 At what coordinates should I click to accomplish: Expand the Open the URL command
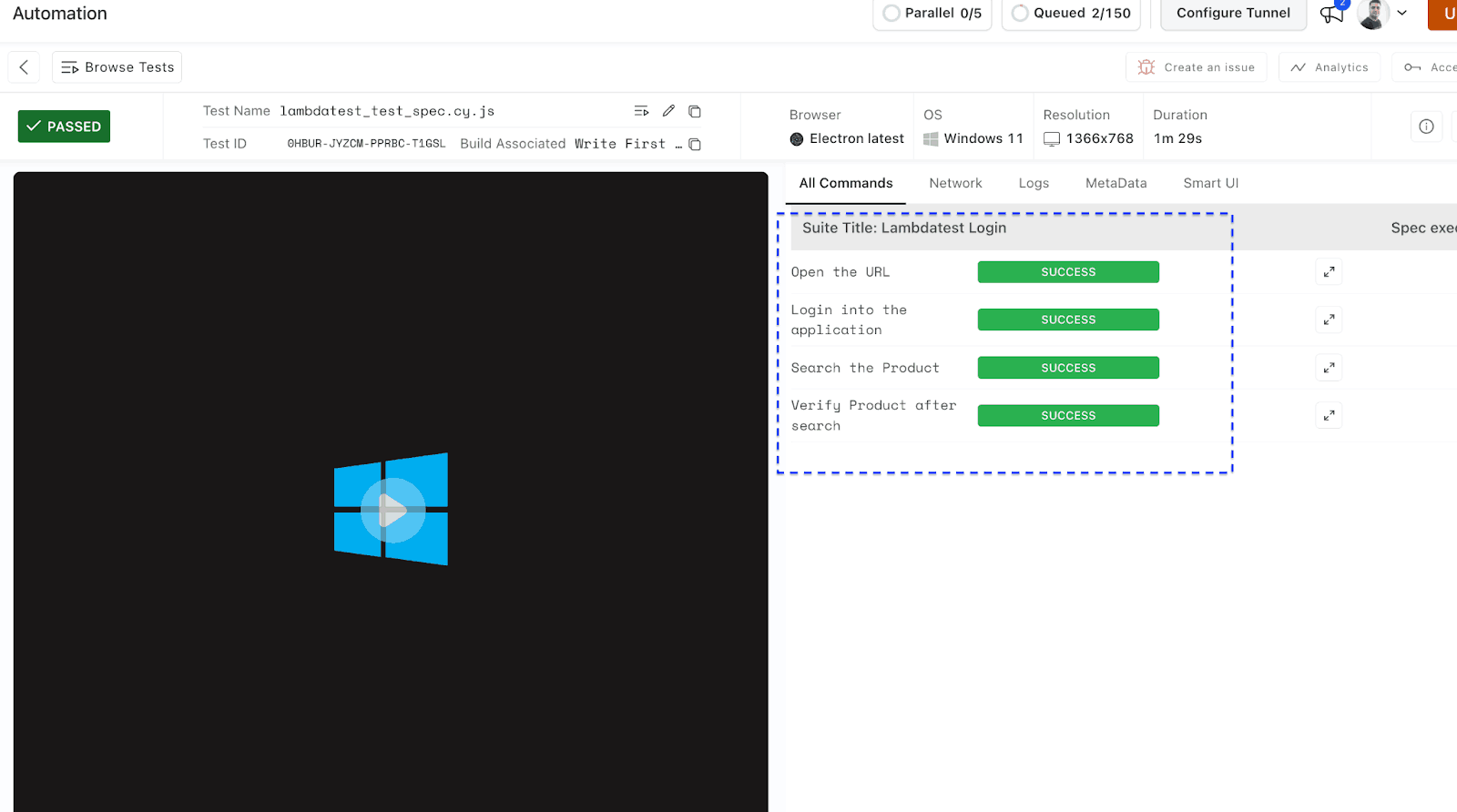pos(1329,272)
